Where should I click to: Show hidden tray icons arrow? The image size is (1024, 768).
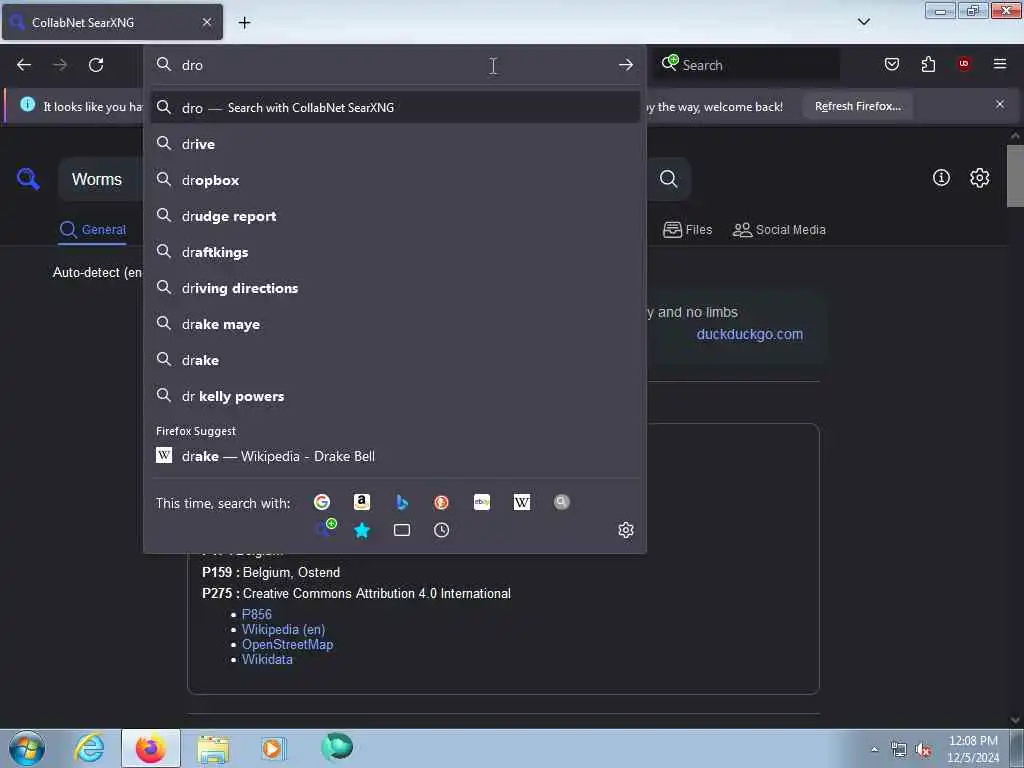[874, 750]
